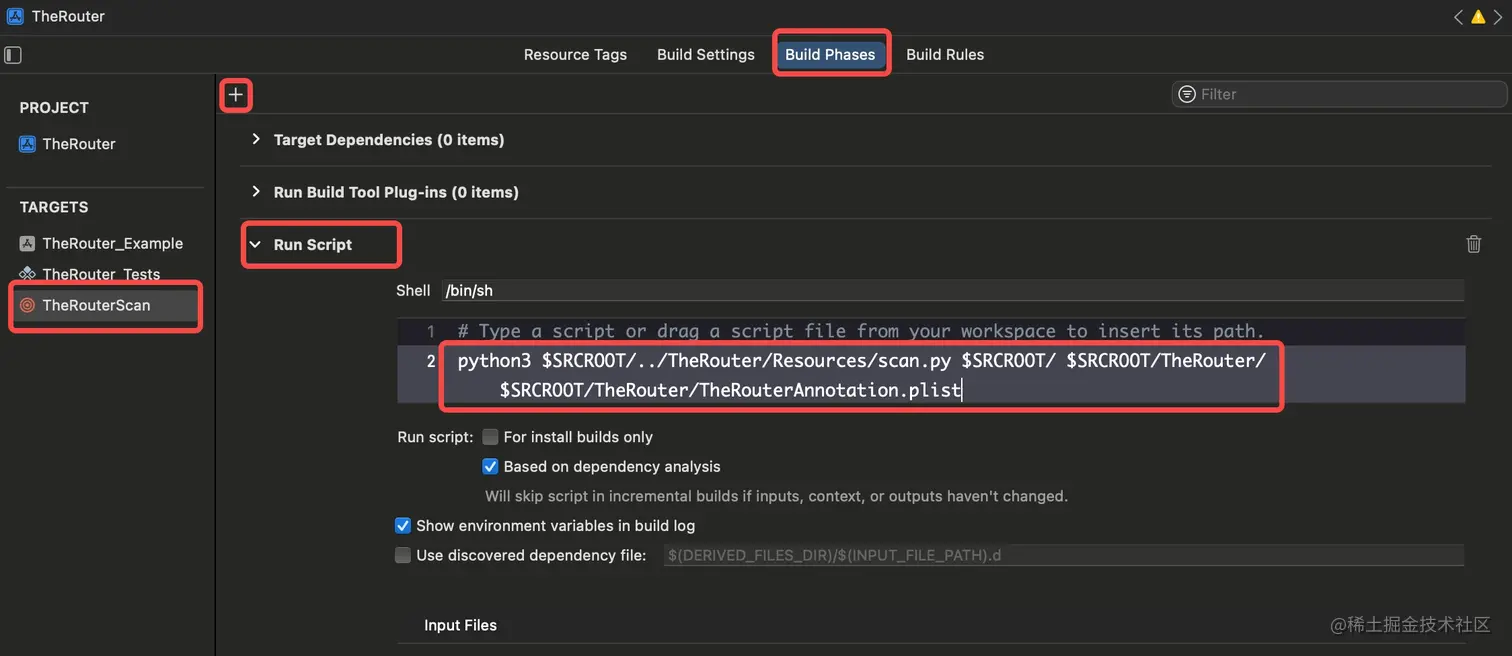Screen dimensions: 1512x656
Task: Click the TheRouterScan target icon
Action: pos(27,305)
